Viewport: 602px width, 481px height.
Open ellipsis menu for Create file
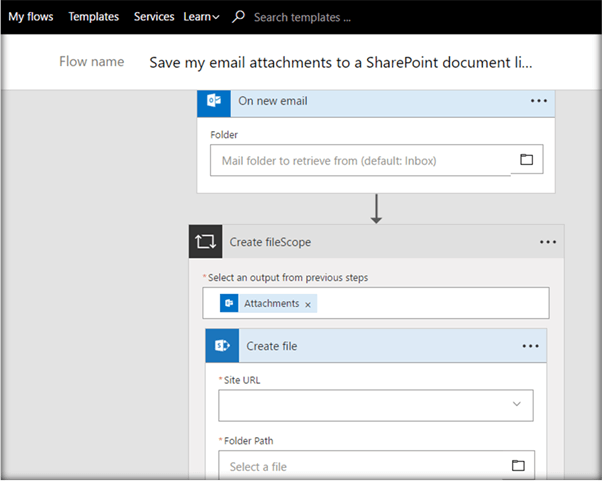click(x=530, y=346)
